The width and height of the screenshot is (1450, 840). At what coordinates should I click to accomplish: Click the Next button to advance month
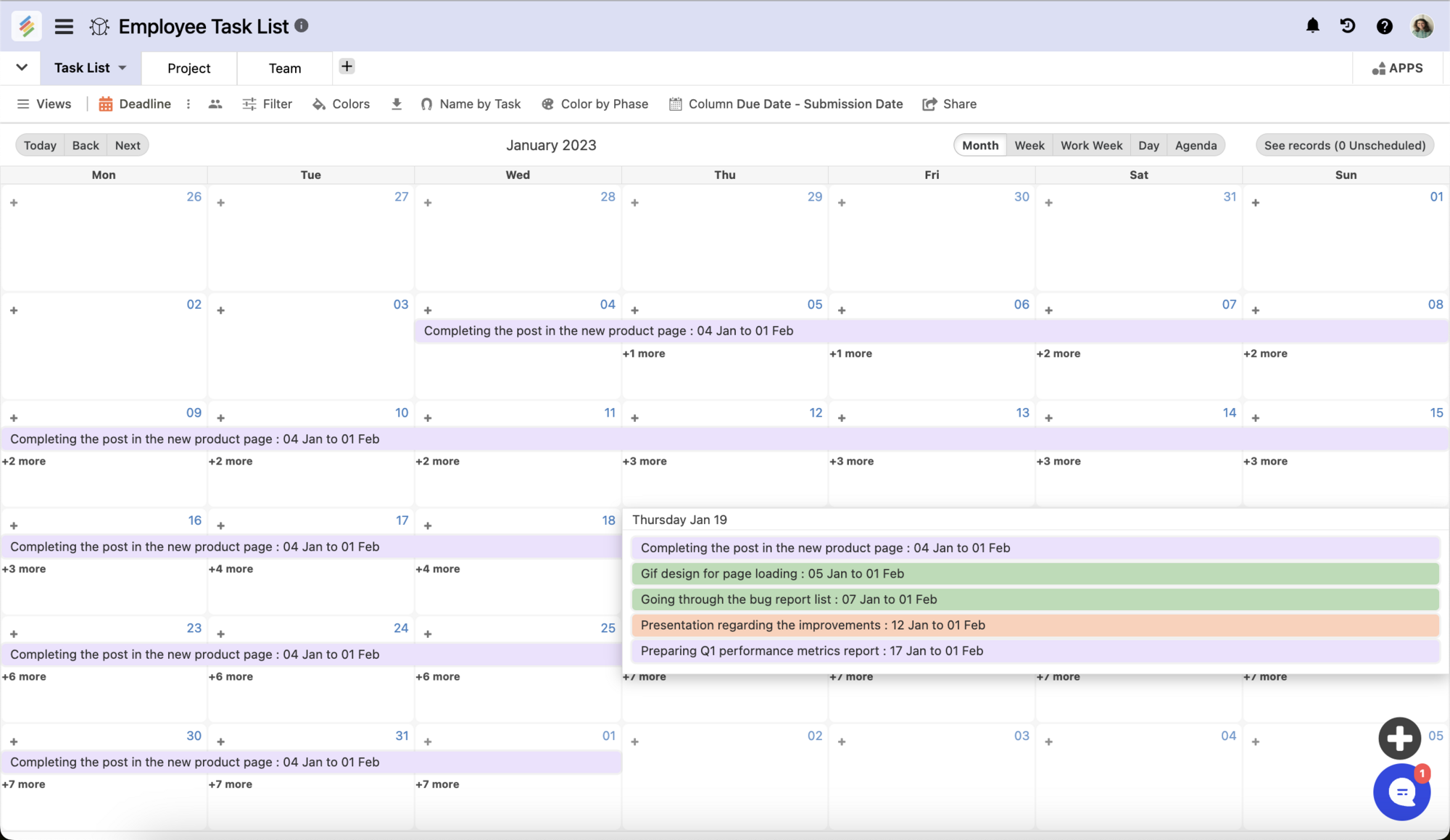tap(128, 145)
